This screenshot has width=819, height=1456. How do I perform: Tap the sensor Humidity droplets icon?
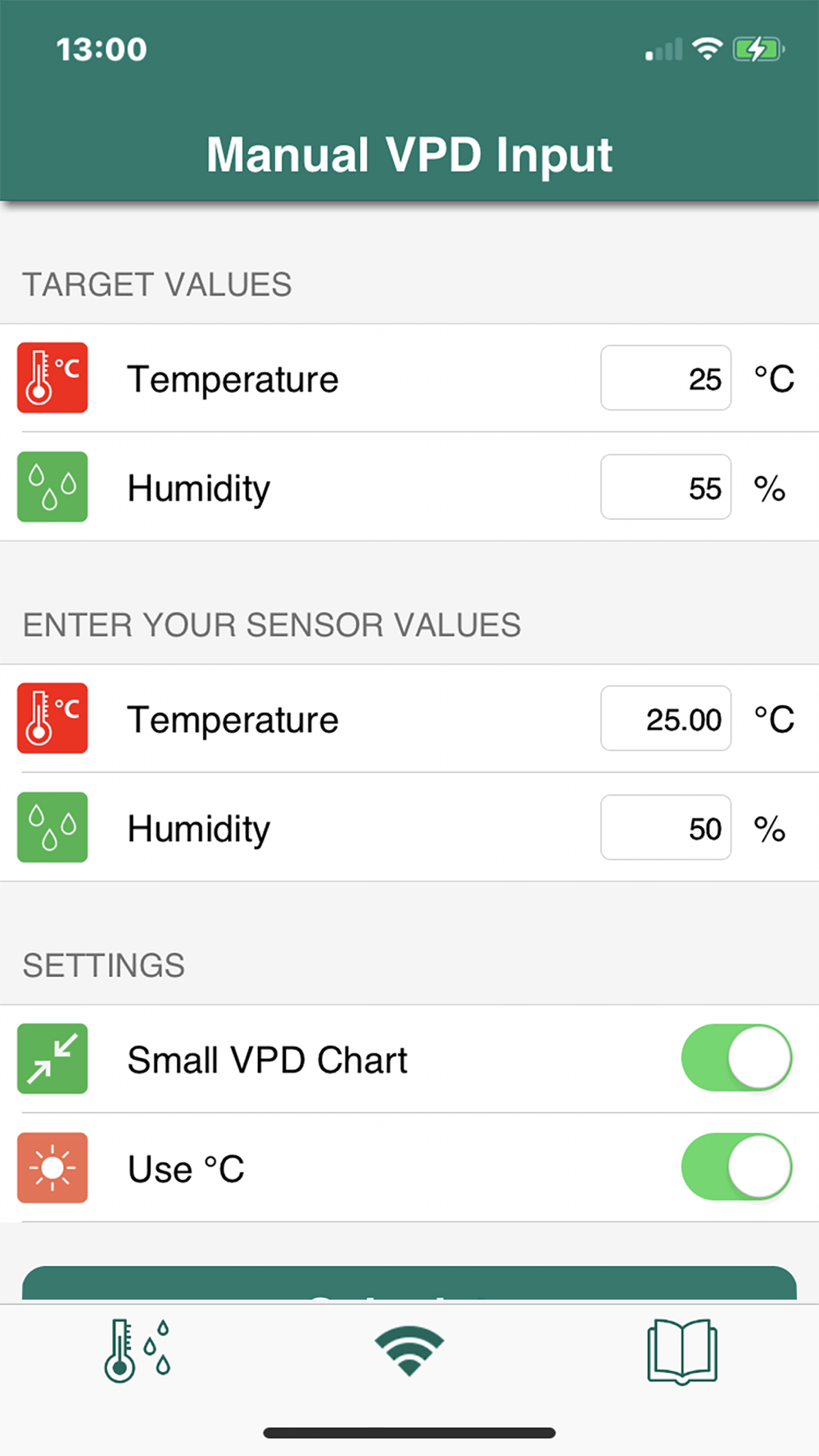point(52,827)
